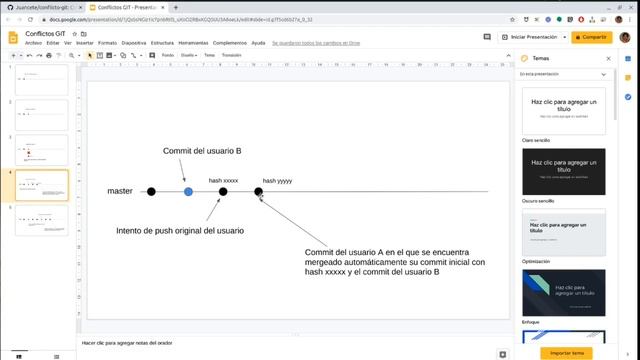This screenshot has width=640, height=360.
Task: Open Calendar in the side panel
Action: click(628, 59)
